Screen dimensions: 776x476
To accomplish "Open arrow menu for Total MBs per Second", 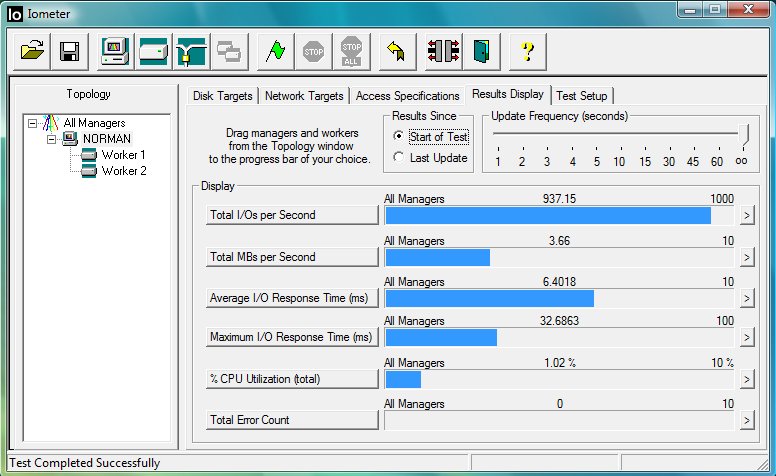I will coord(747,257).
